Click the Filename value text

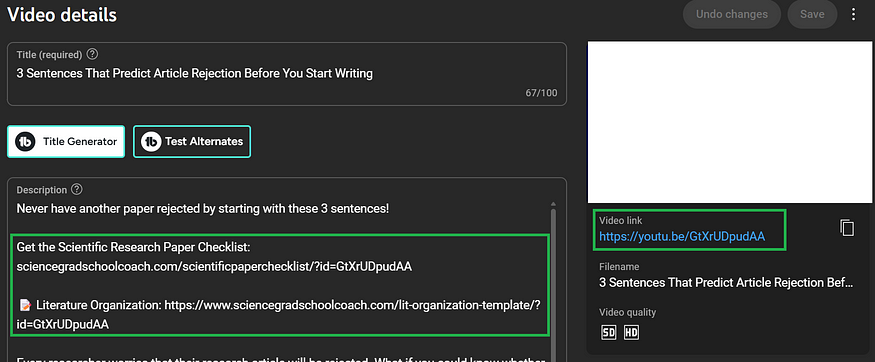click(726, 283)
